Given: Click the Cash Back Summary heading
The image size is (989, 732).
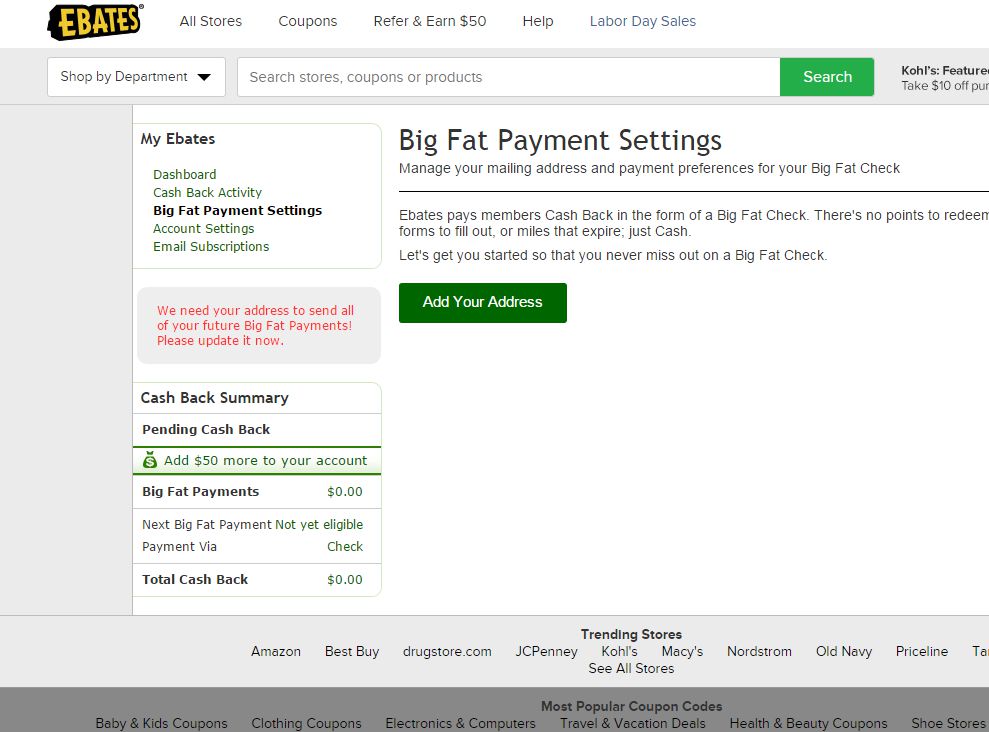Looking at the screenshot, I should (x=214, y=398).
